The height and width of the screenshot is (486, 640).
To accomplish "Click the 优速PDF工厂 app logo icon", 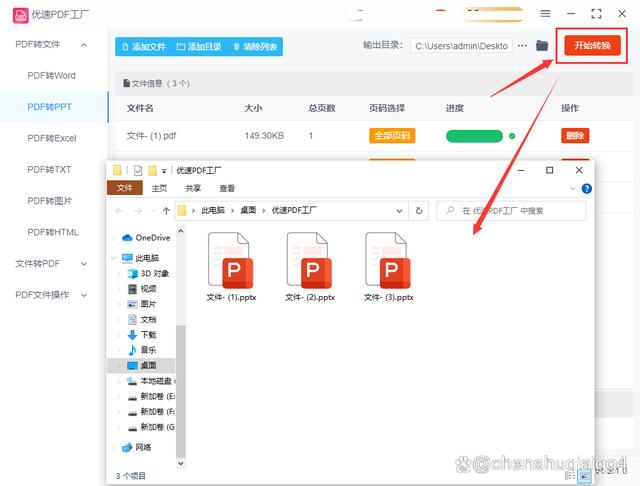I will [20, 15].
